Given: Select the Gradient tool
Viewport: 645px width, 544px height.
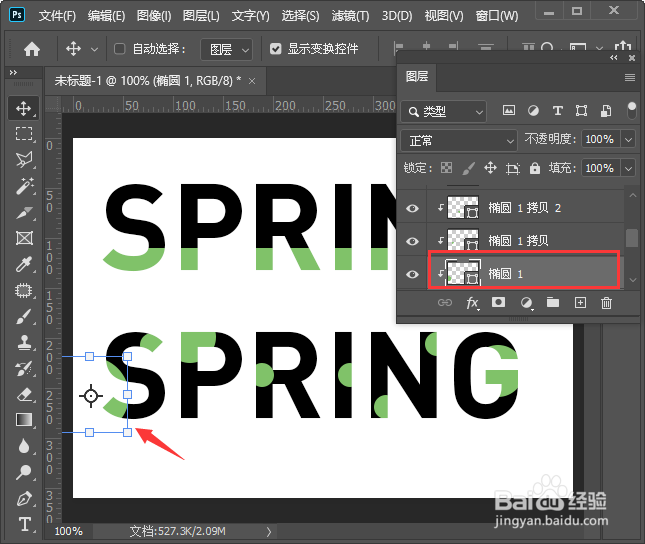Looking at the screenshot, I should (x=23, y=420).
